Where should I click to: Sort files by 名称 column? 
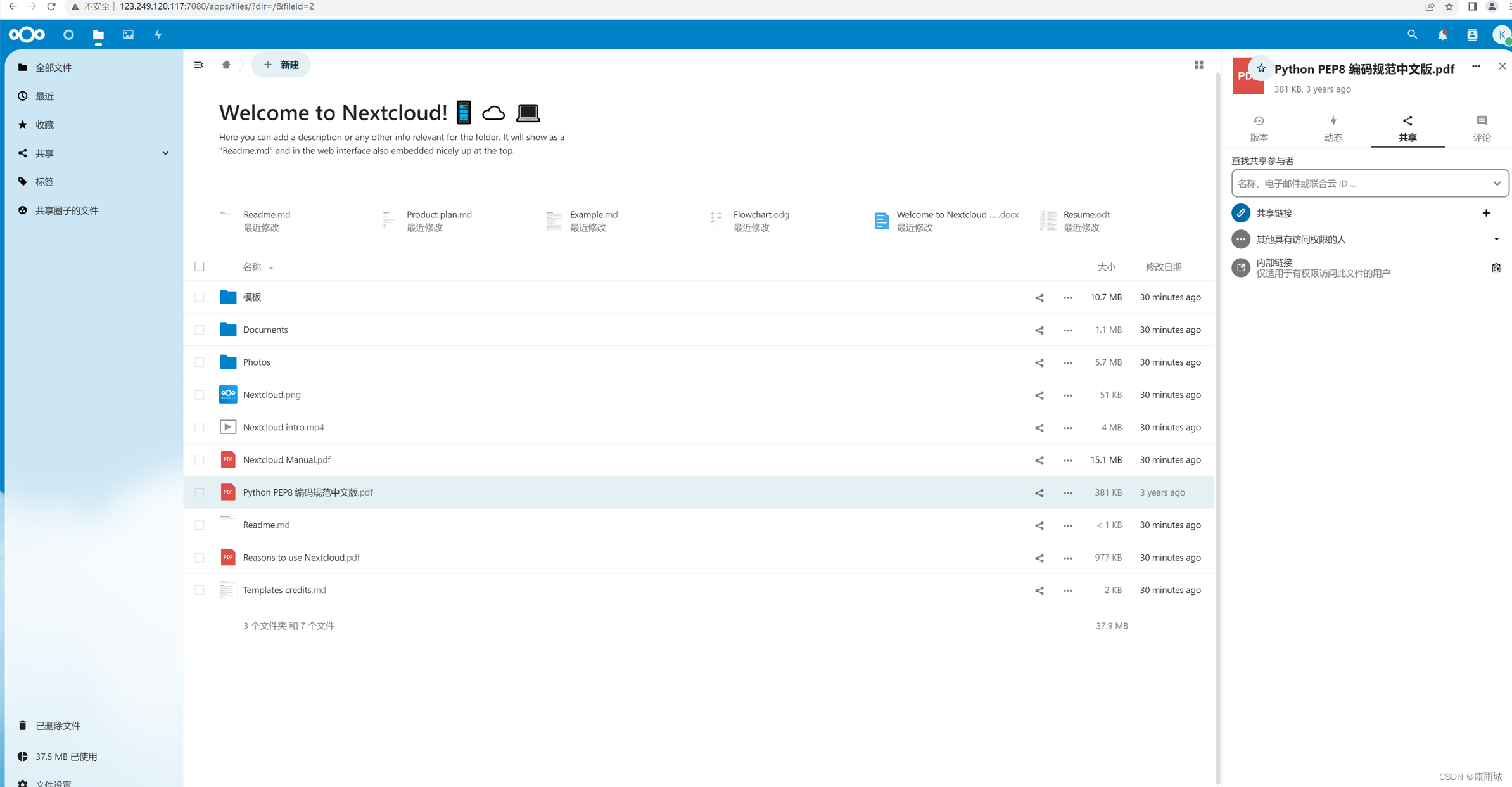click(253, 267)
